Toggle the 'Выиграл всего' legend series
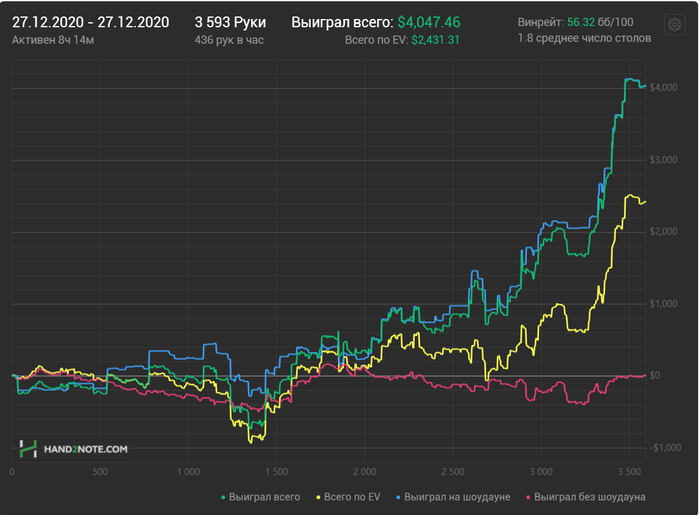 click(261, 497)
